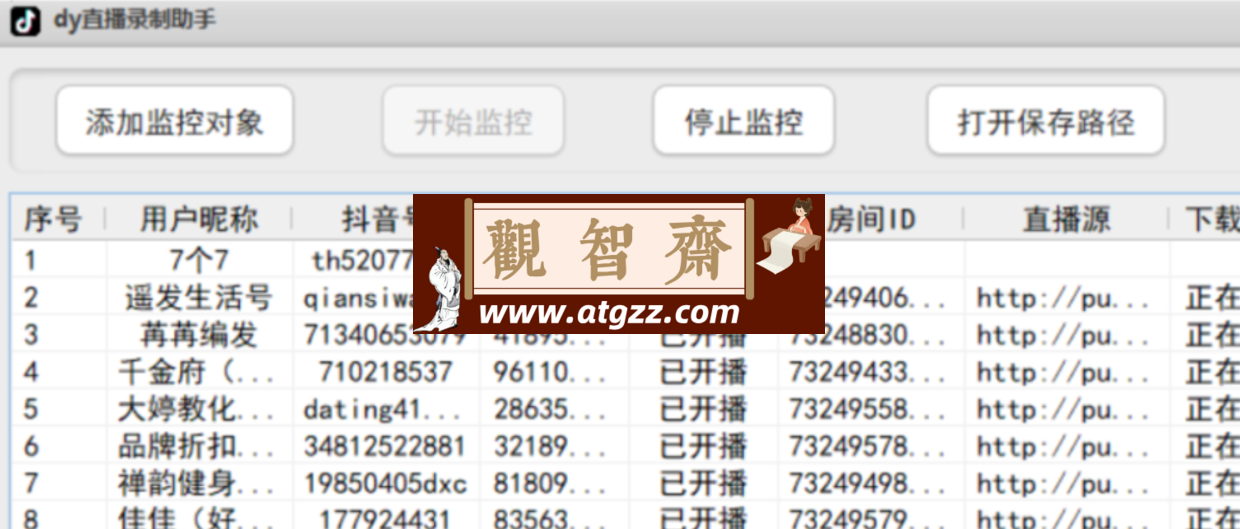Click Douyin ID 177924431
Viewport: 1240px width, 529px height.
point(386,520)
